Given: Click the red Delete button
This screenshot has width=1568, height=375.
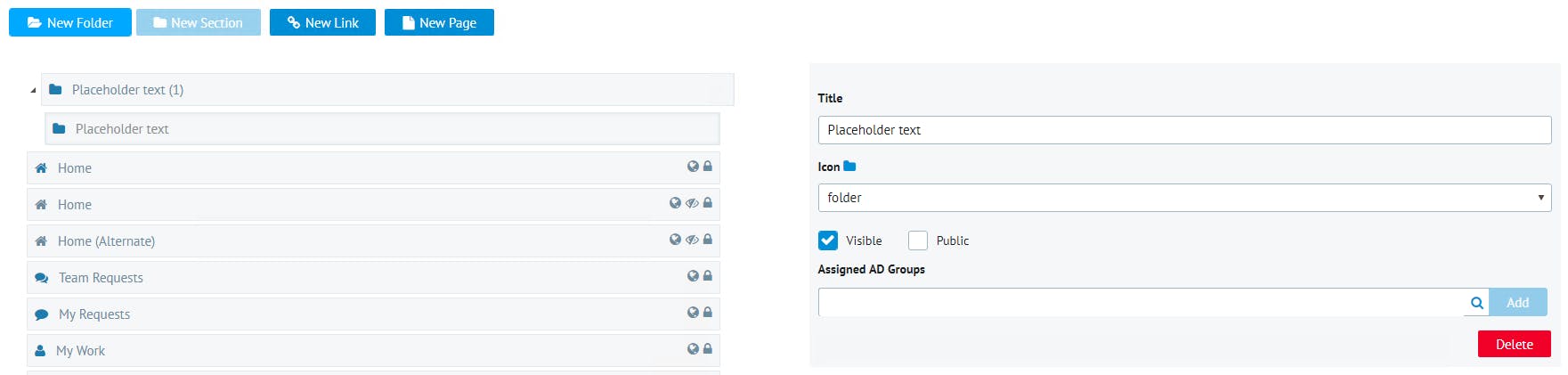Looking at the screenshot, I should pos(1514,344).
